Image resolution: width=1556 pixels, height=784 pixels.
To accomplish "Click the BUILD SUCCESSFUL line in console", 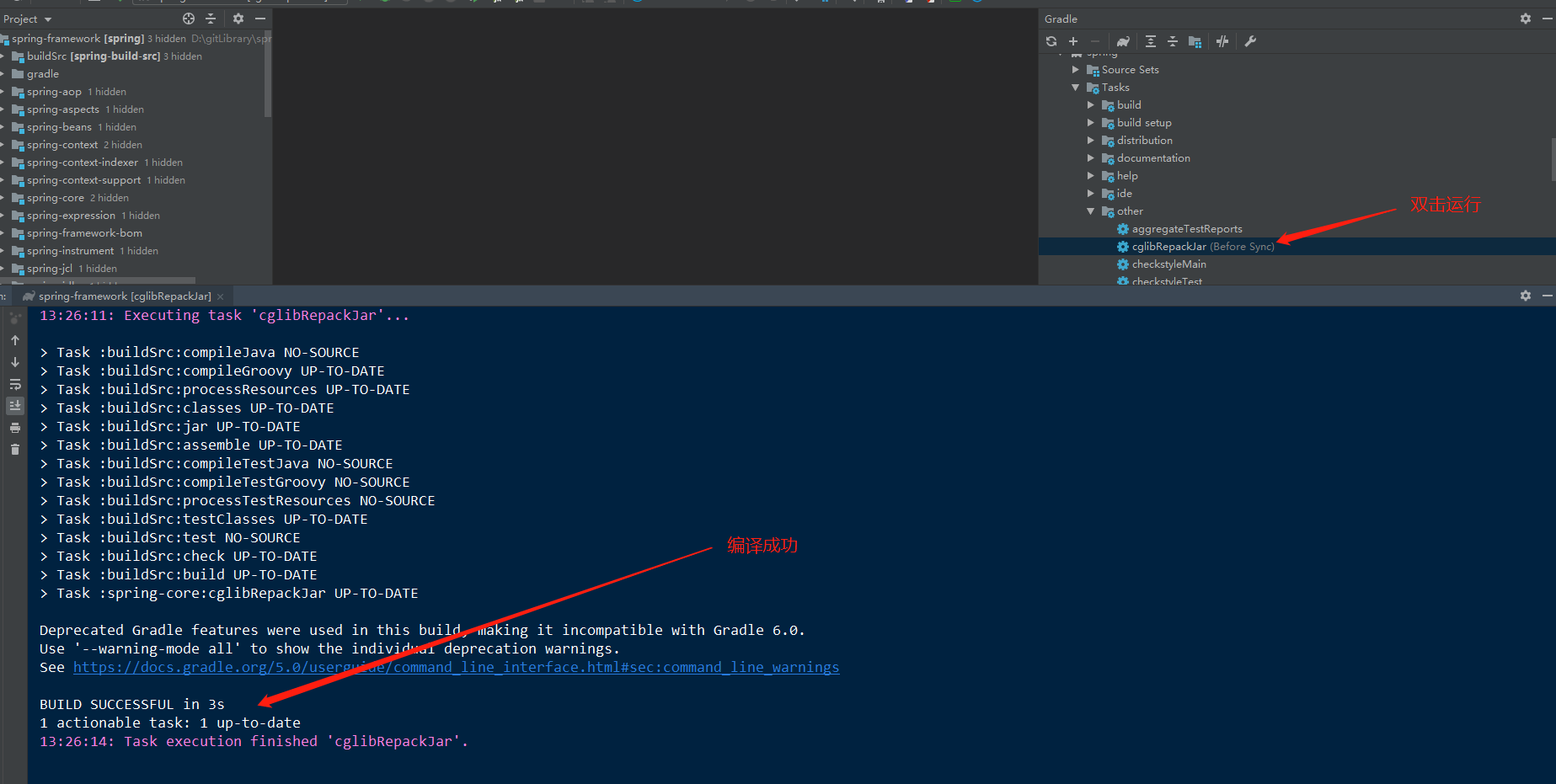I will point(132,705).
